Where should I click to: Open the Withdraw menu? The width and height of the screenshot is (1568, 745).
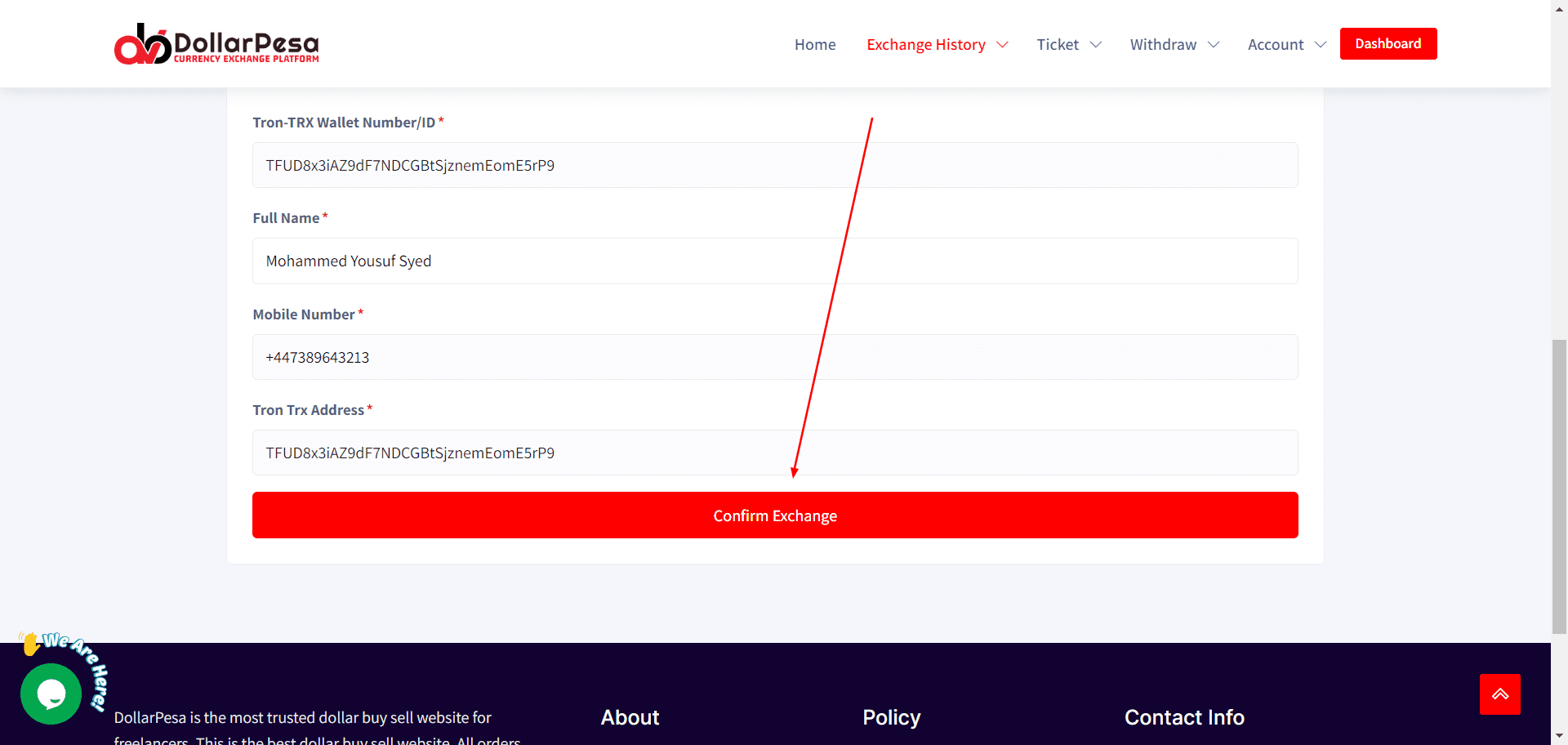(1163, 44)
